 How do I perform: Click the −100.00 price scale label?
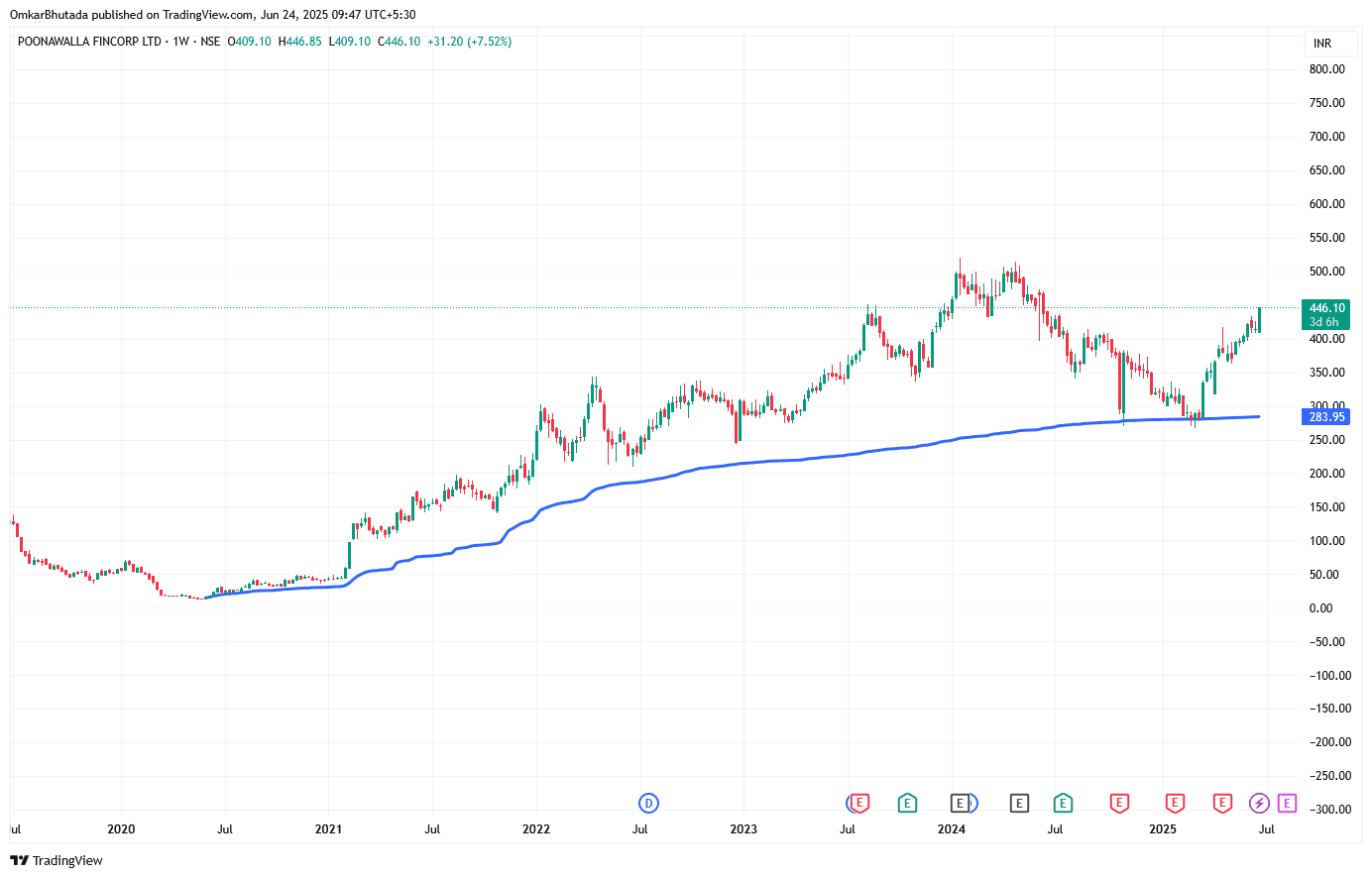1329,676
